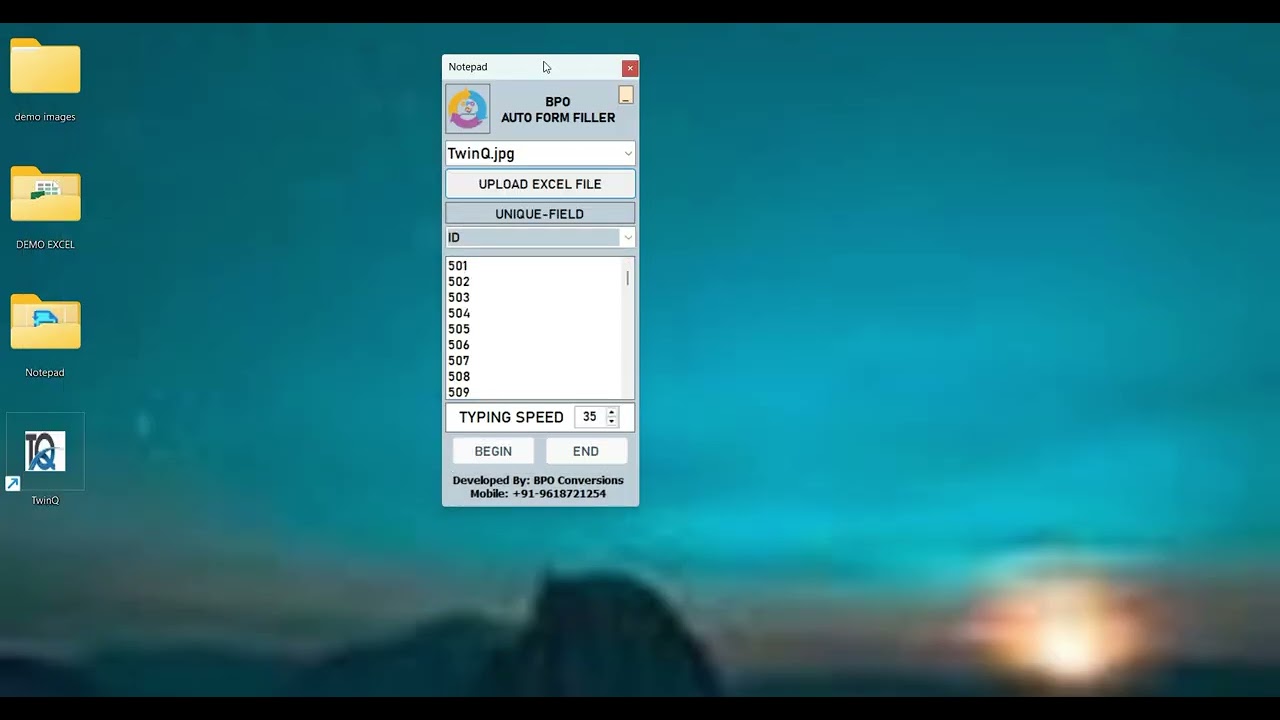Click the UPLOAD EXCEL FILE button
Viewport: 1280px width, 720px height.
tap(540, 184)
